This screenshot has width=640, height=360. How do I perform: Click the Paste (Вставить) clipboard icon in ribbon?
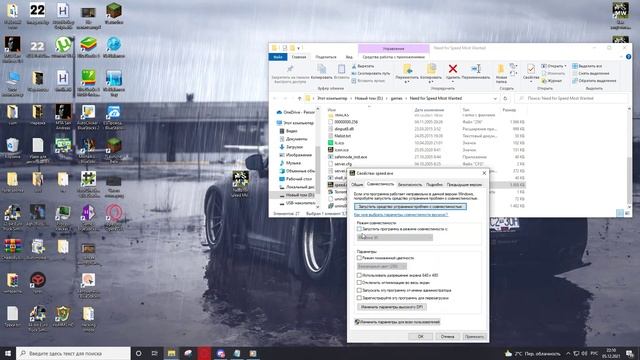342,69
